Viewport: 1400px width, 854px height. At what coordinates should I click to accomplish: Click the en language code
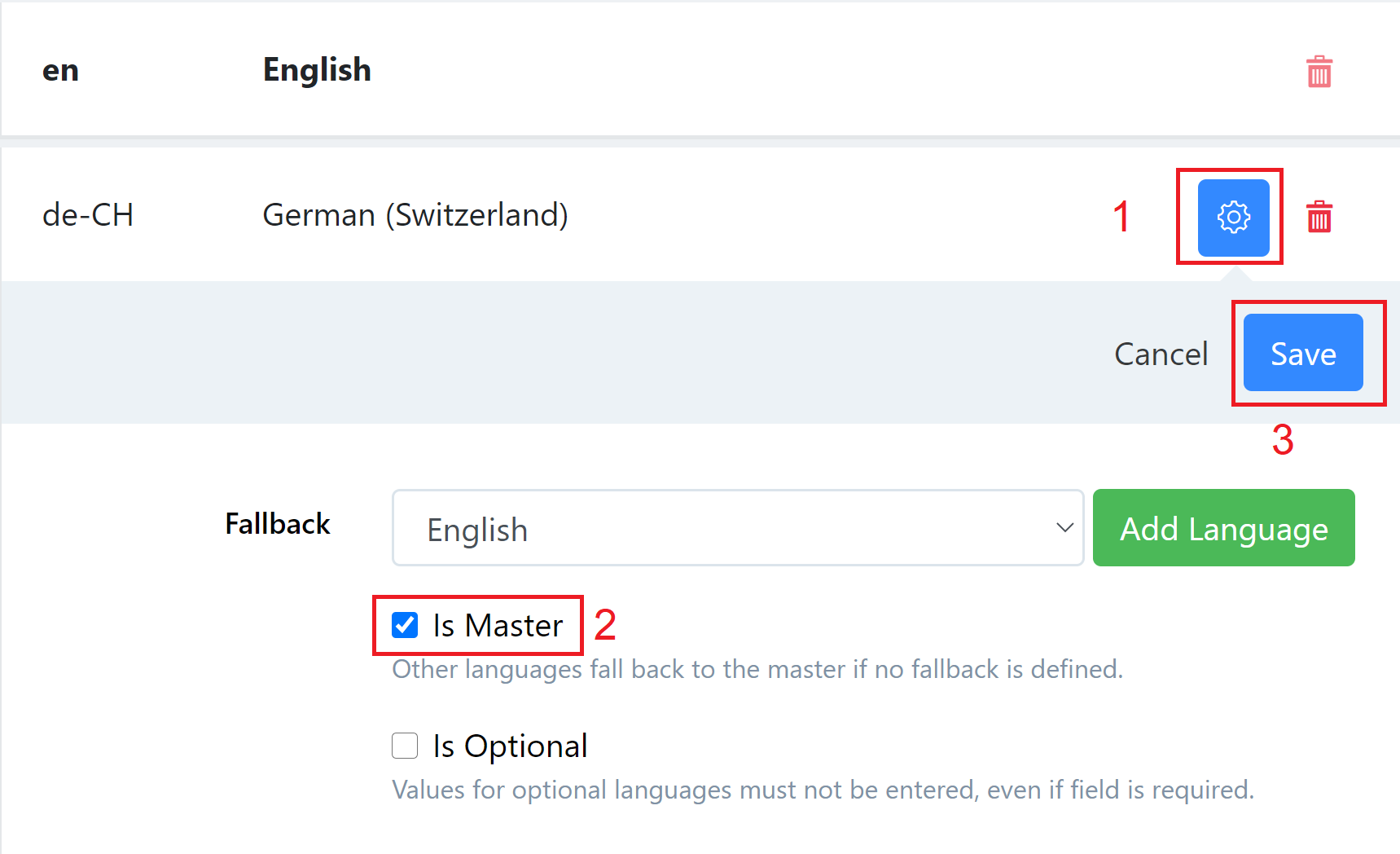[60, 71]
